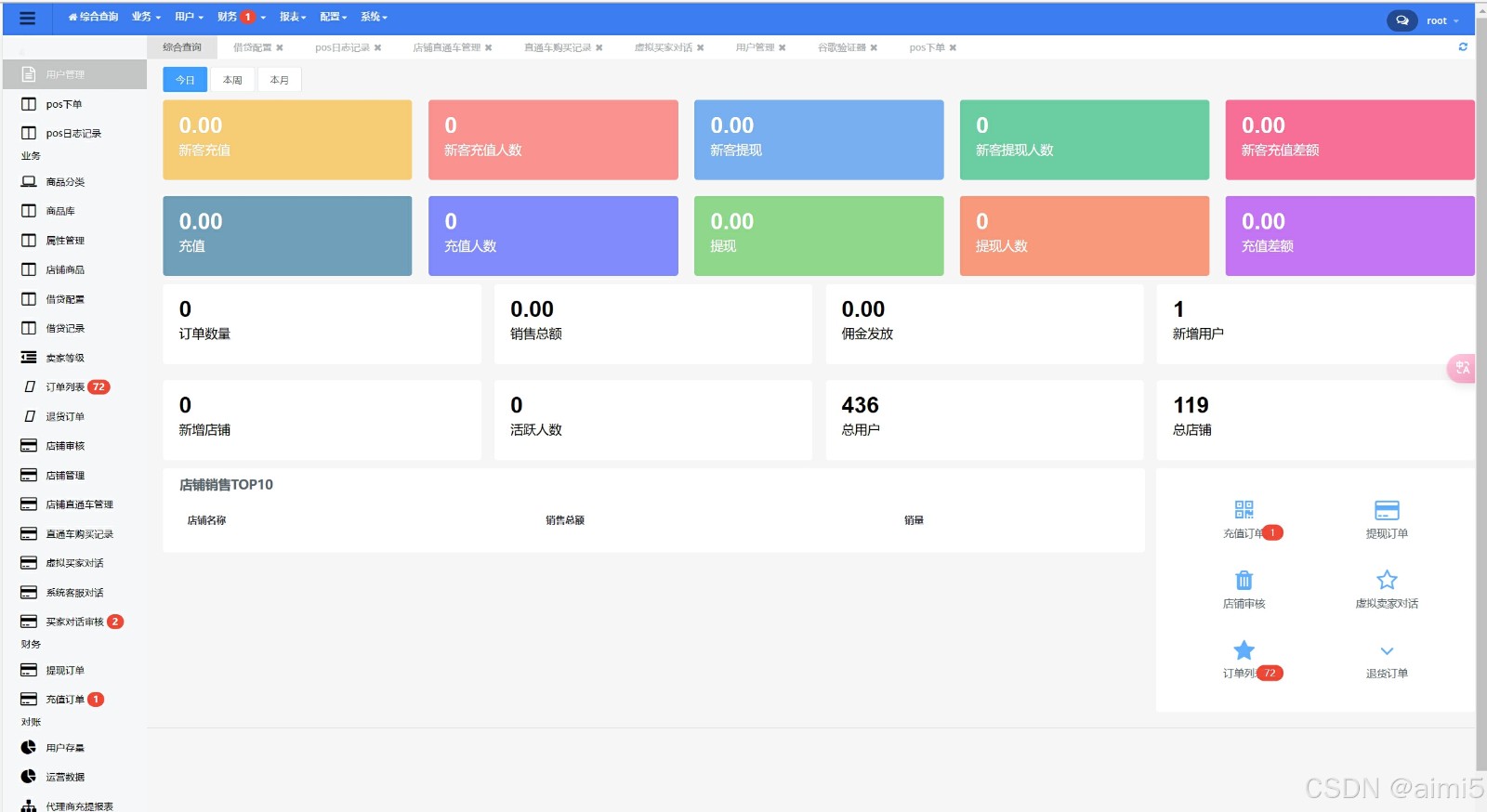Open the 店铺审核 trash can shortcut icon
Image resolution: width=1487 pixels, height=812 pixels.
(x=1244, y=581)
